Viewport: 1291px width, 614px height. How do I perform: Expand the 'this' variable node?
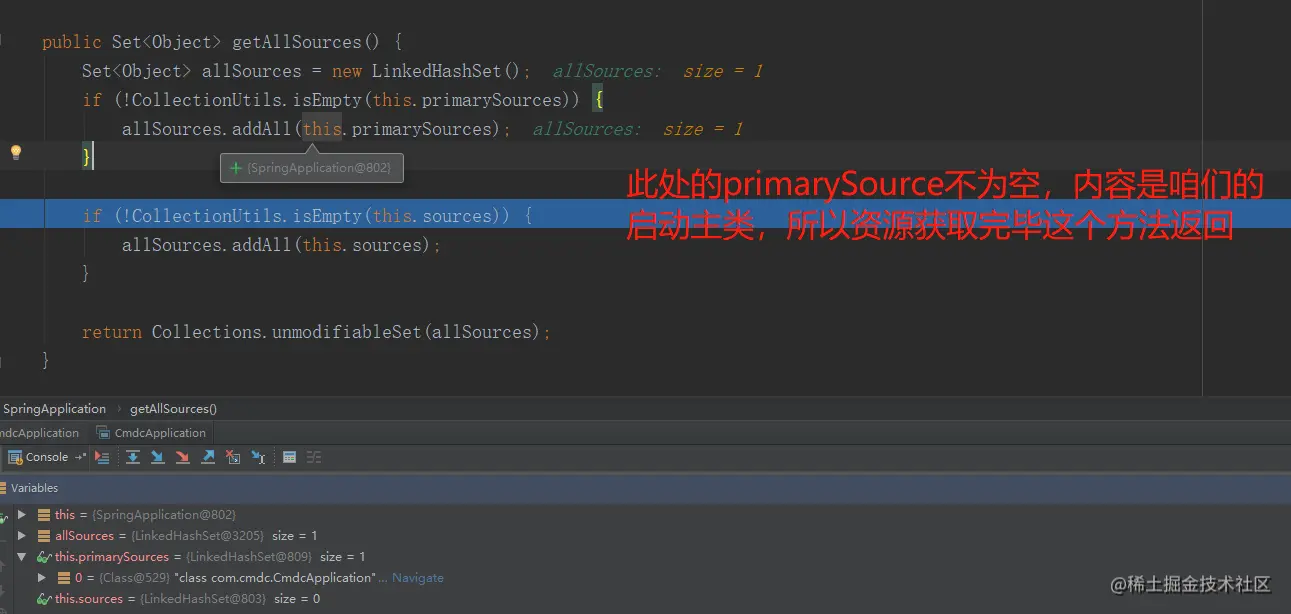pyautogui.click(x=22, y=515)
